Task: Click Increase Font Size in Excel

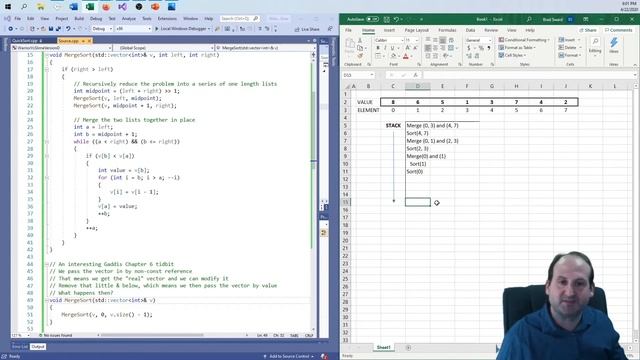Action: pos(407,48)
